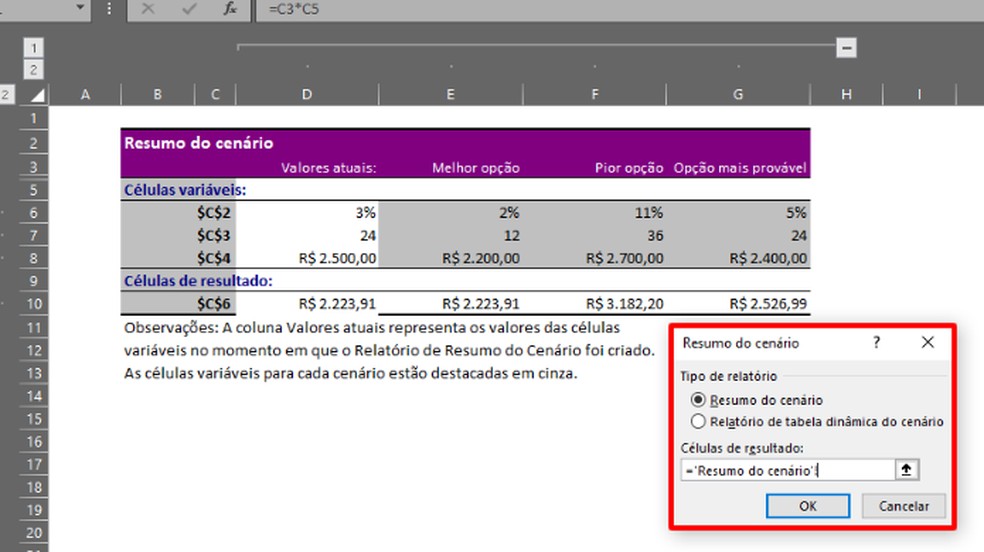Select column G header

pos(738,95)
